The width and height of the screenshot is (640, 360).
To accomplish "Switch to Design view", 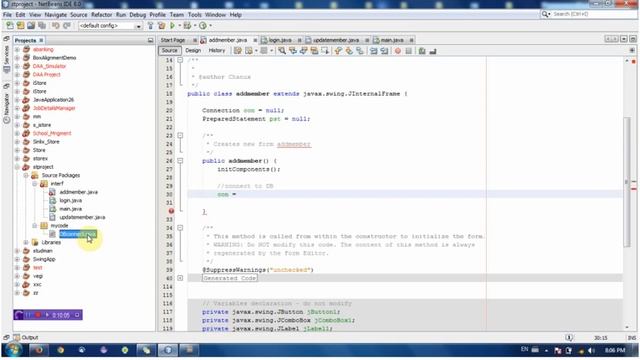I will tap(193, 51).
